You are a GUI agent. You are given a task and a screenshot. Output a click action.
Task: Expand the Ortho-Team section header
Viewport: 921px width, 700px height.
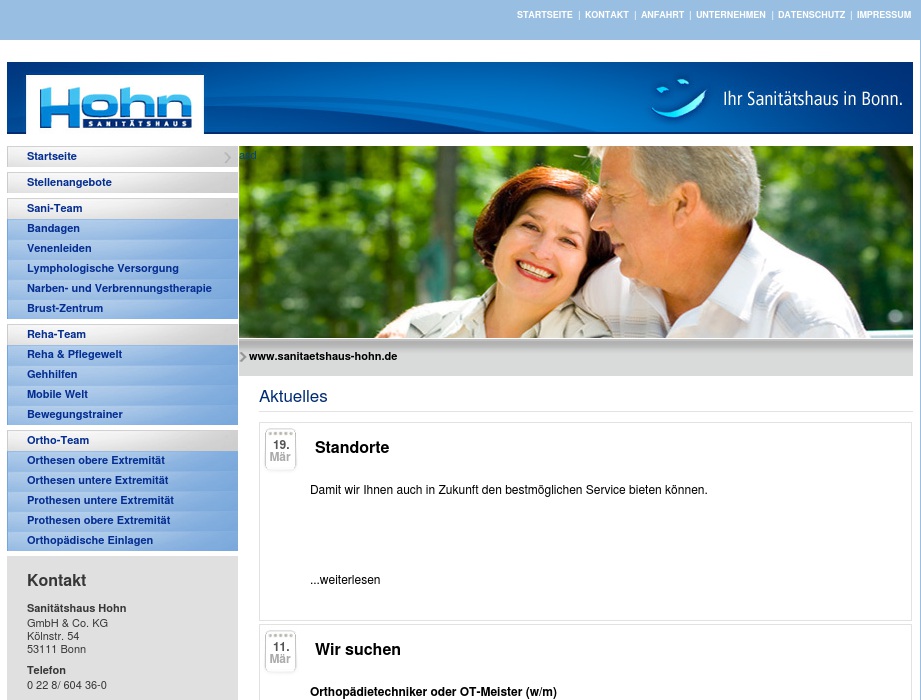click(58, 440)
